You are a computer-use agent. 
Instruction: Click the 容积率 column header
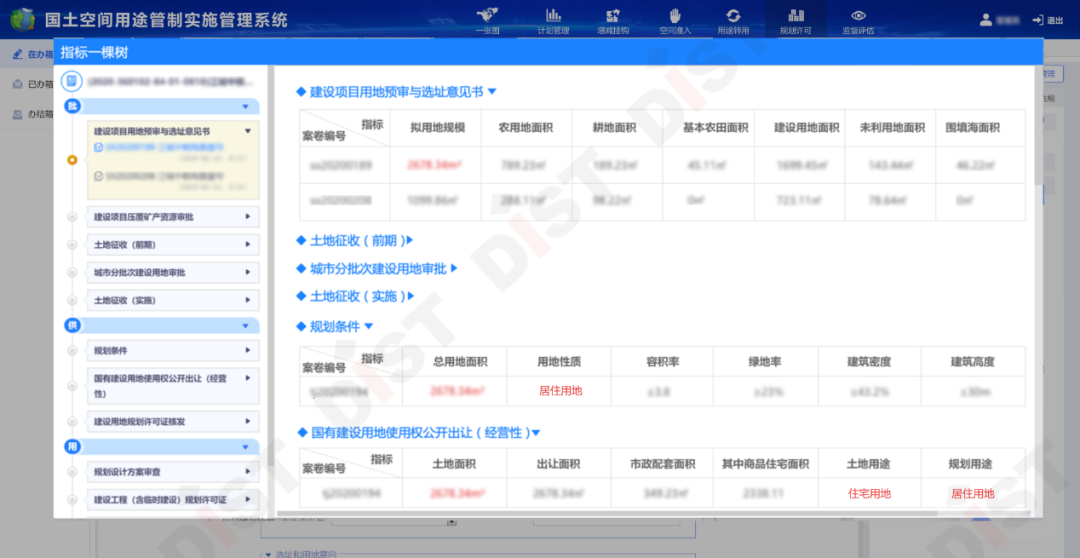point(663,362)
